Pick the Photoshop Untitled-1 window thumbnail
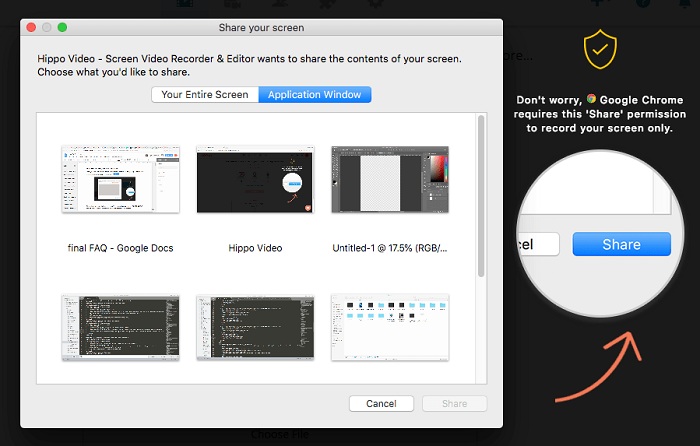This screenshot has width=700, height=446. (390, 179)
